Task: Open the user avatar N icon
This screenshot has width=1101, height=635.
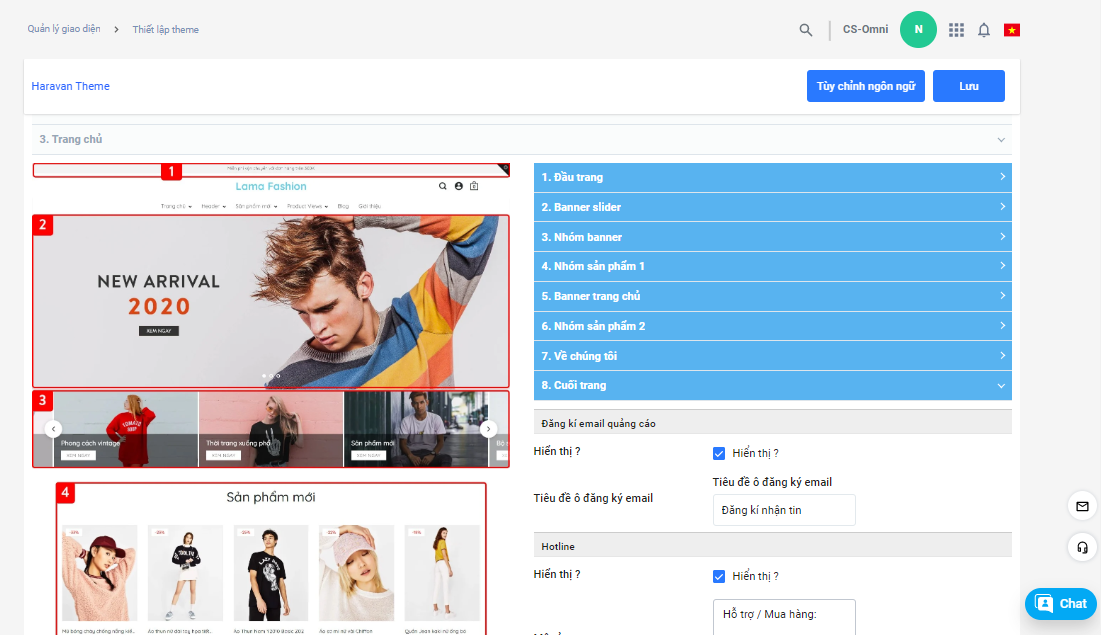Action: [918, 30]
